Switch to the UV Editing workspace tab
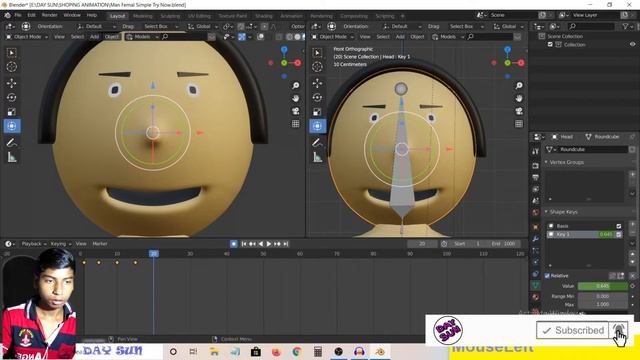This screenshot has width=640, height=360. pyautogui.click(x=199, y=16)
